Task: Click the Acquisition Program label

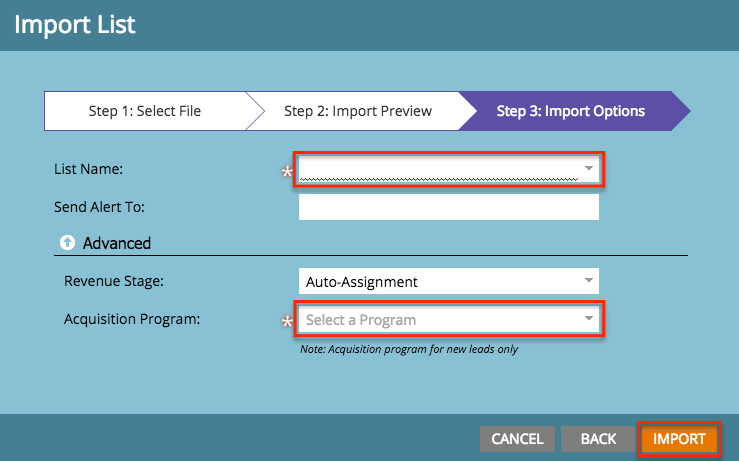Action: (x=132, y=319)
